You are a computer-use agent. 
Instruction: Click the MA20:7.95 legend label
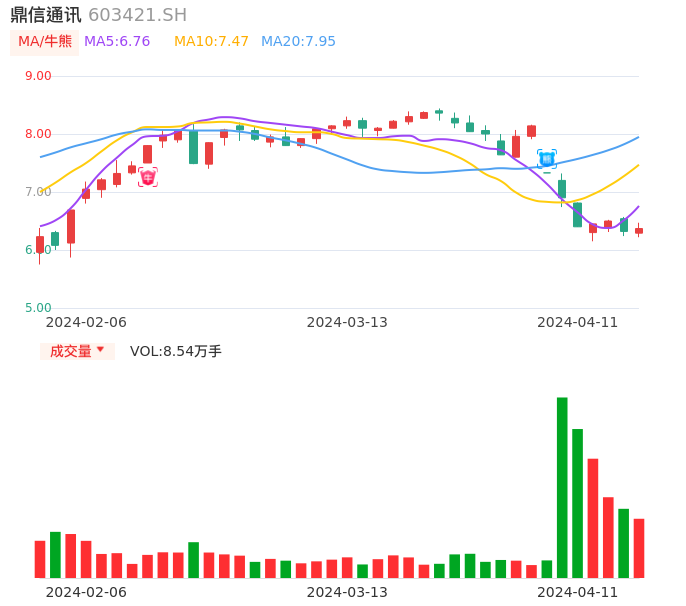click(x=298, y=42)
